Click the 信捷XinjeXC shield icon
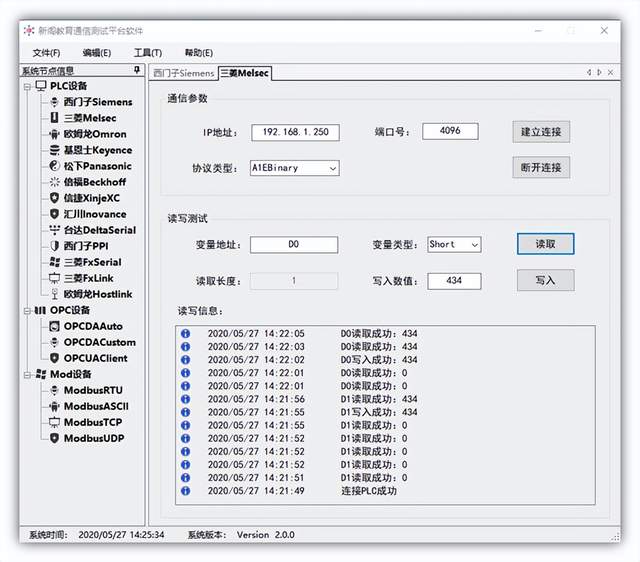This screenshot has width=640, height=562. coord(54,198)
